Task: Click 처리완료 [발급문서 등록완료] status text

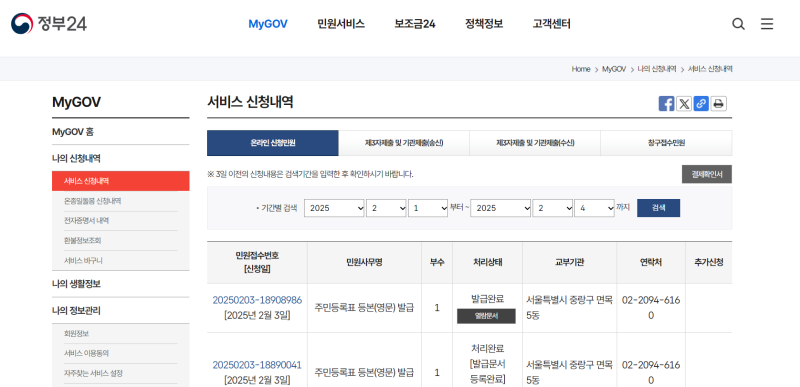Action: (x=487, y=364)
